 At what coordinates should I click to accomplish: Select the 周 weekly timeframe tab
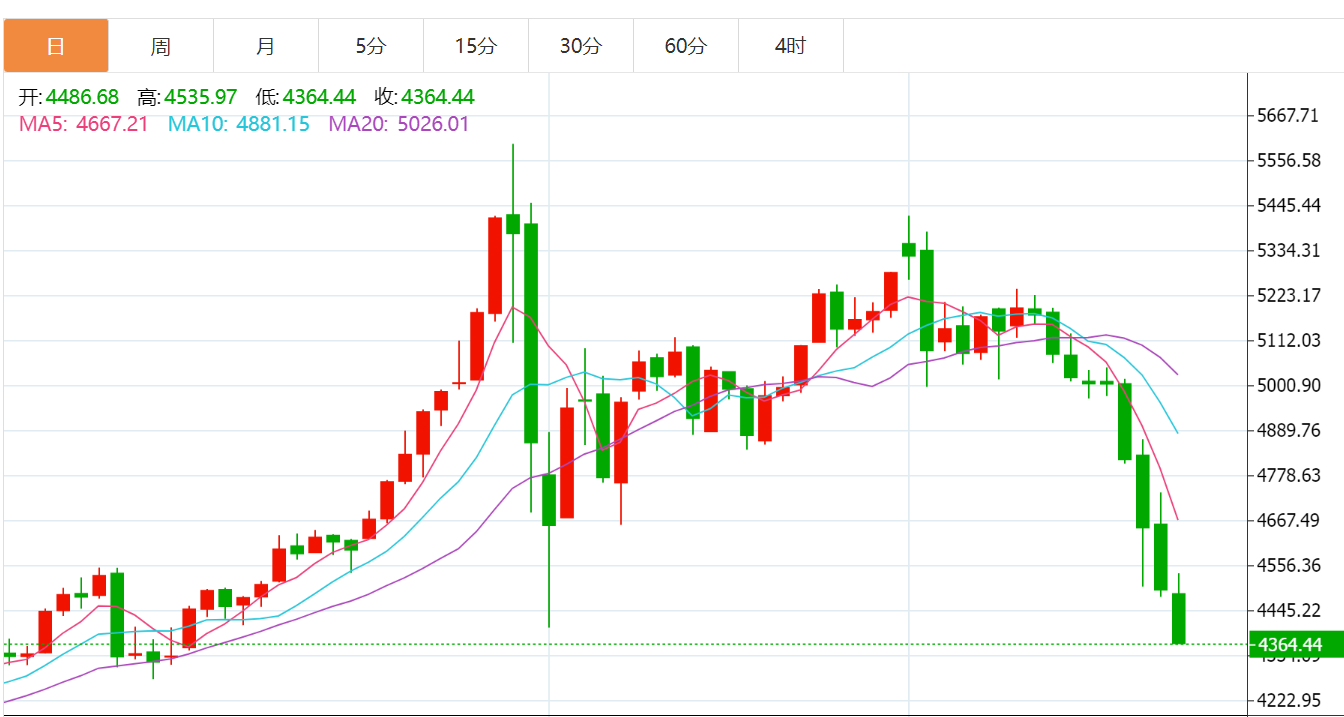(161, 46)
